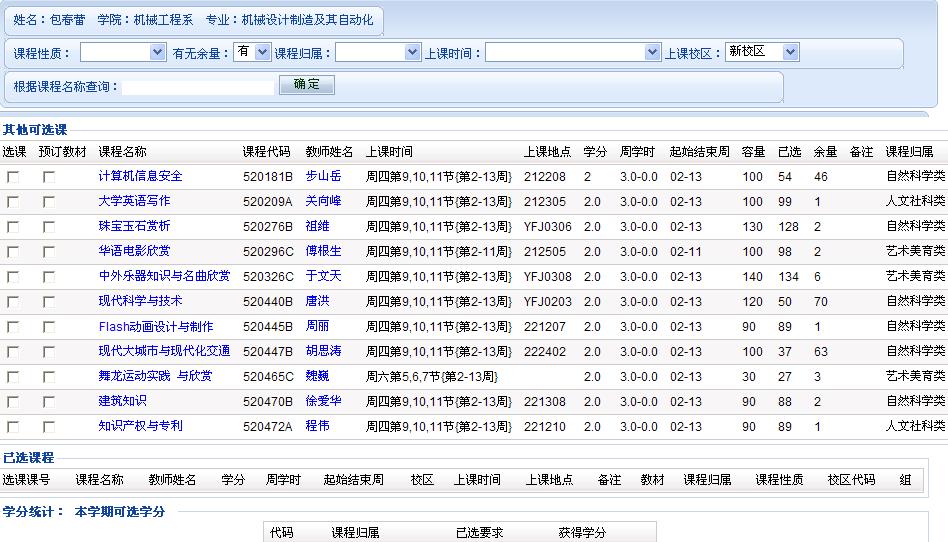The width and height of the screenshot is (948, 542).
Task: Select the 选课 checkbox for 华语电影欣赏
Action: click(13, 252)
